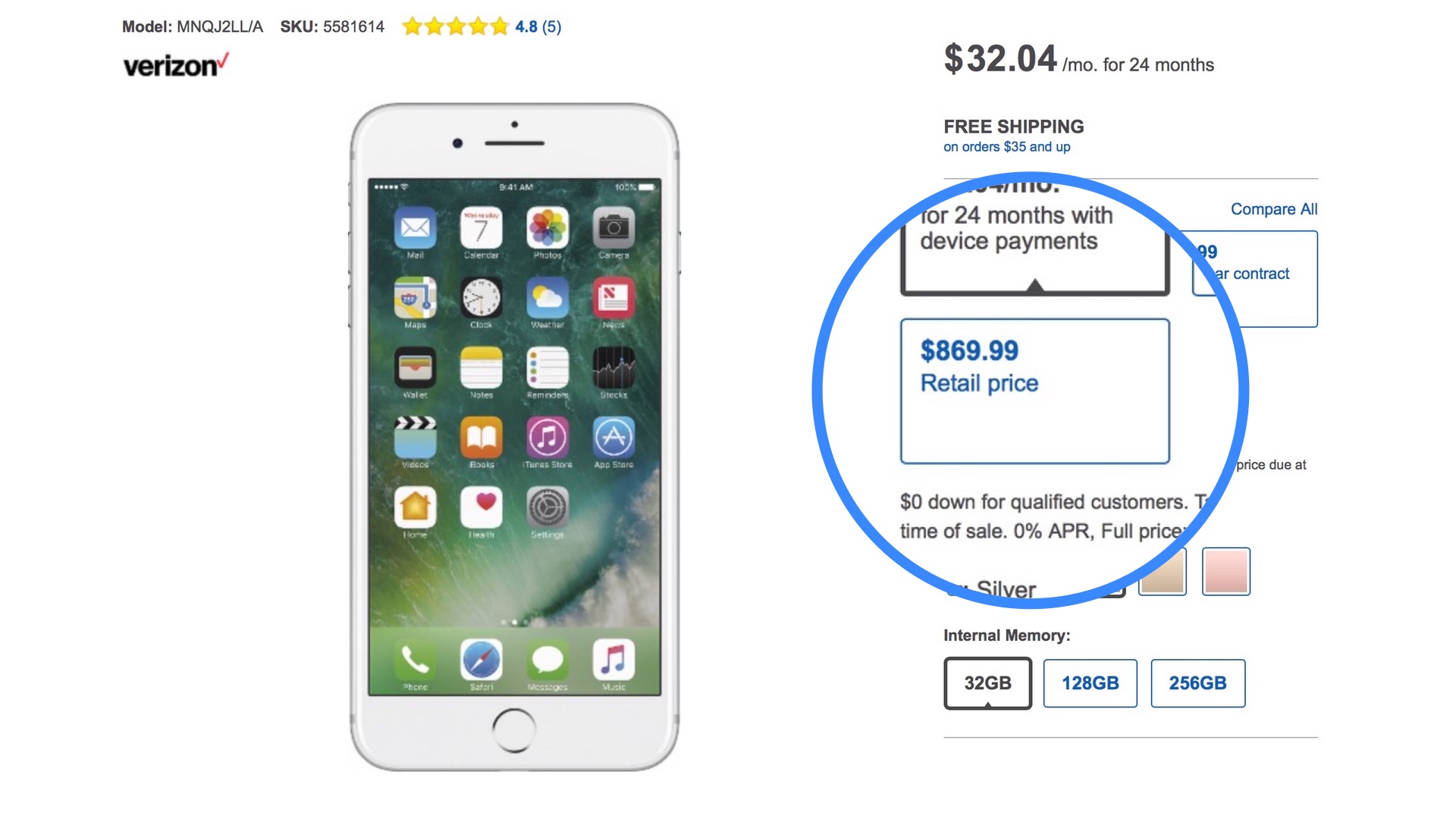Tap the Photos app icon
Screen dimensions: 1456x819
(548, 227)
